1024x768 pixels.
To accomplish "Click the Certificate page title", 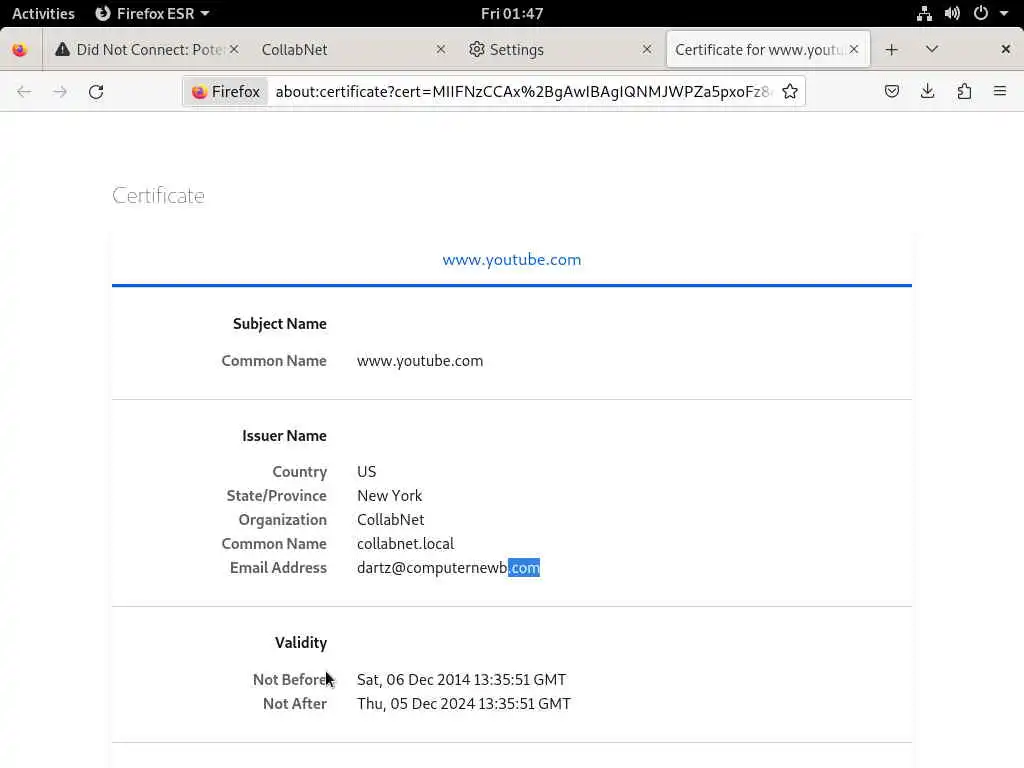I will (158, 195).
